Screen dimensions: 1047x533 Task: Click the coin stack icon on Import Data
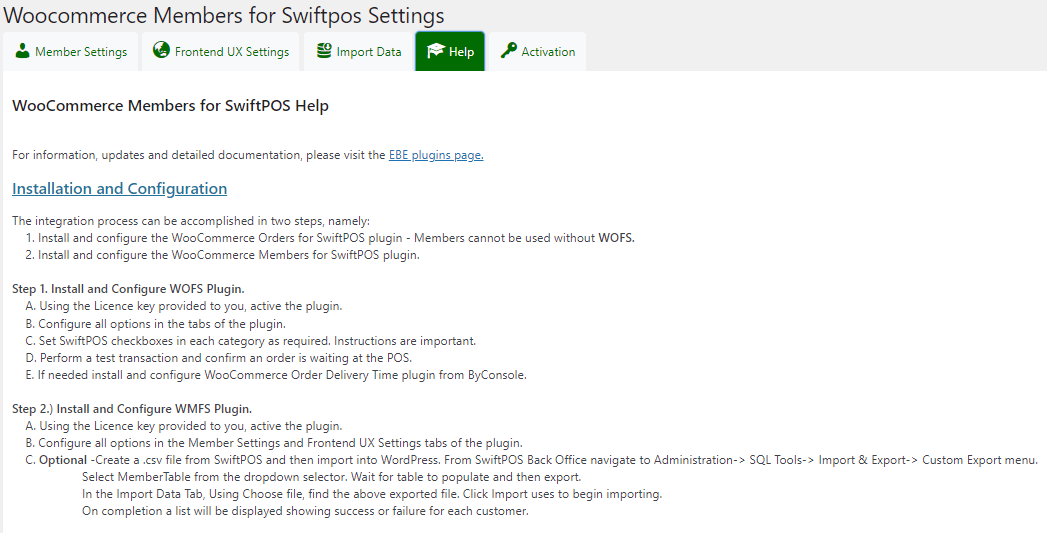tap(324, 51)
